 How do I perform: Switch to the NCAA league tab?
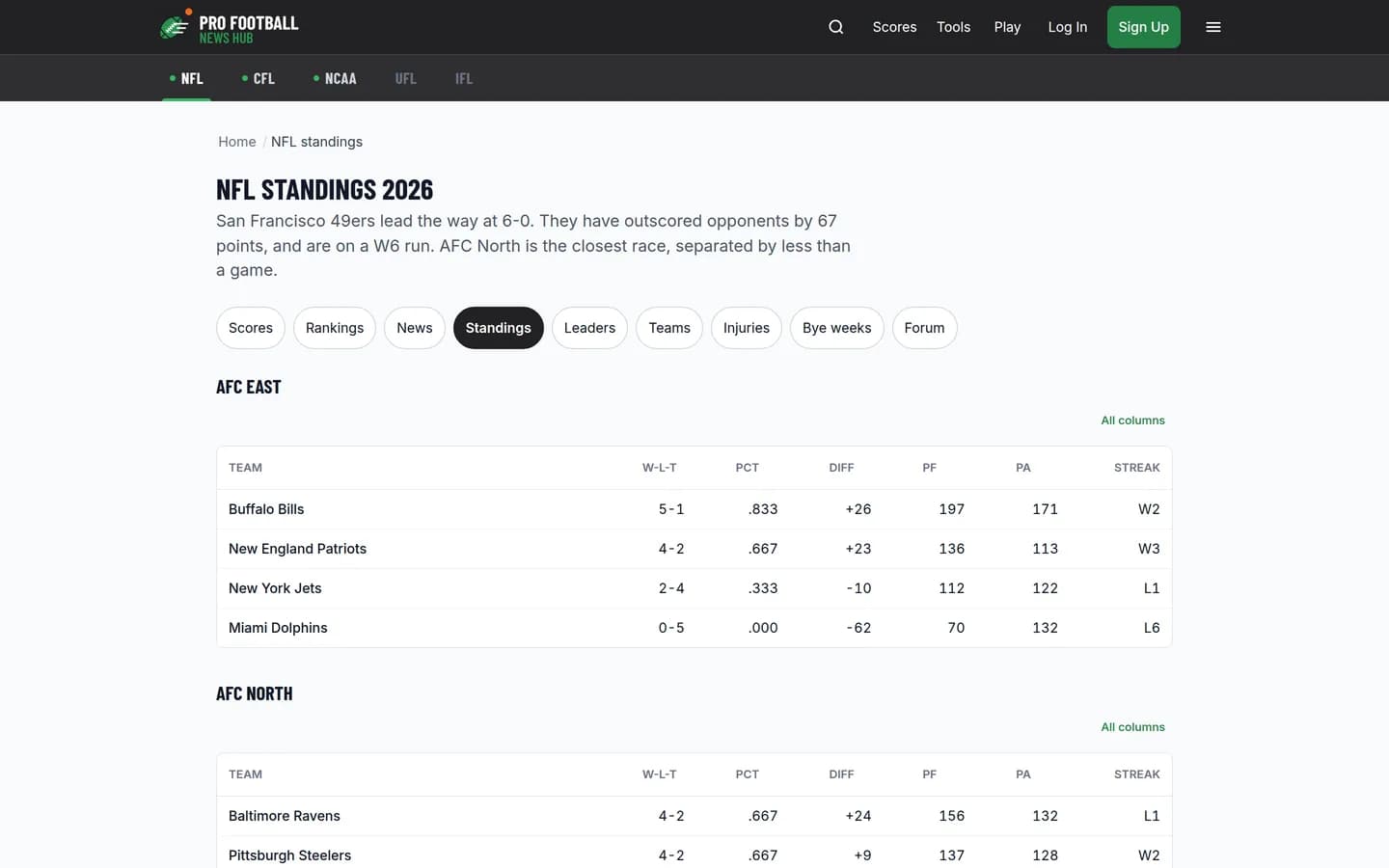[335, 78]
